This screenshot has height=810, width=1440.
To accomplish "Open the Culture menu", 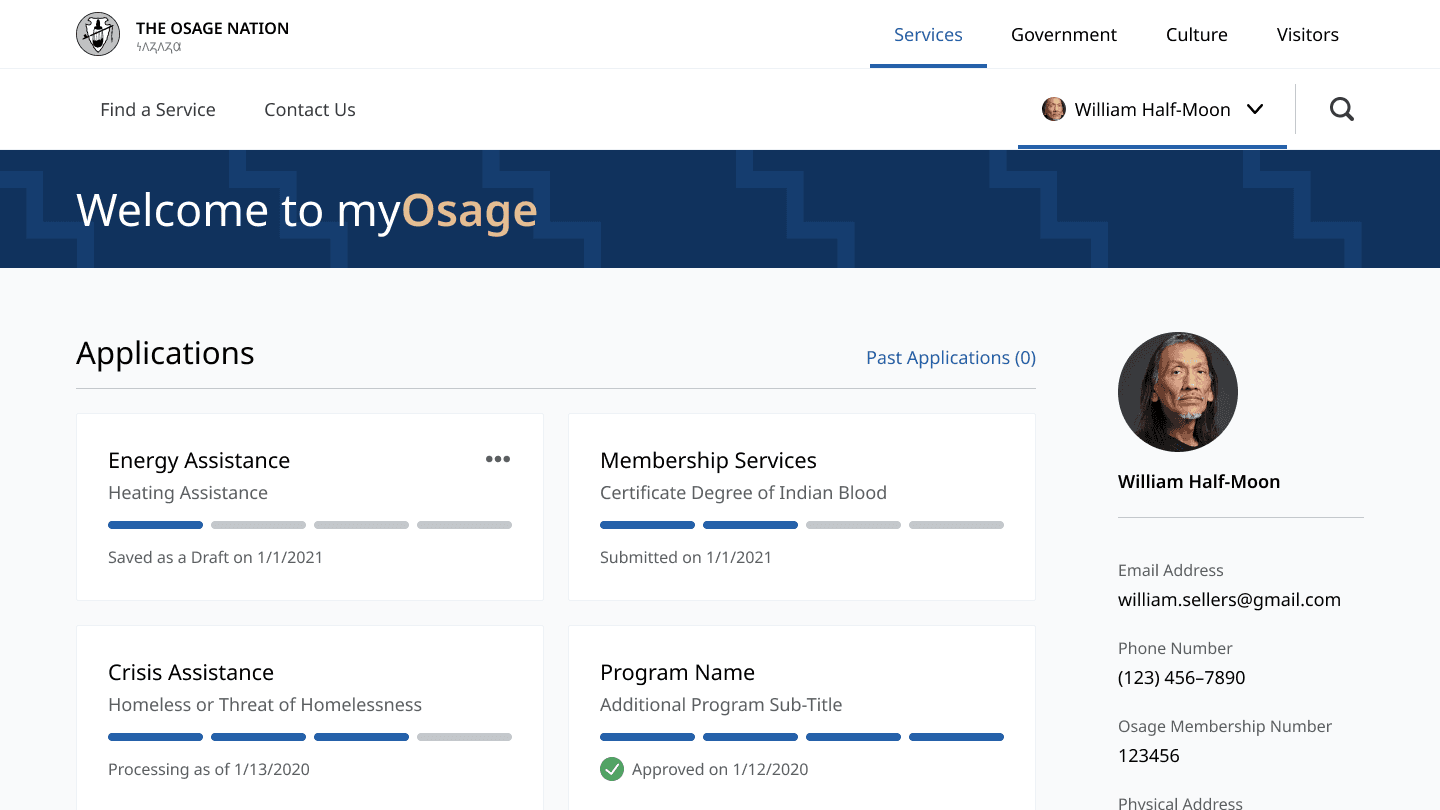I will coord(1197,35).
